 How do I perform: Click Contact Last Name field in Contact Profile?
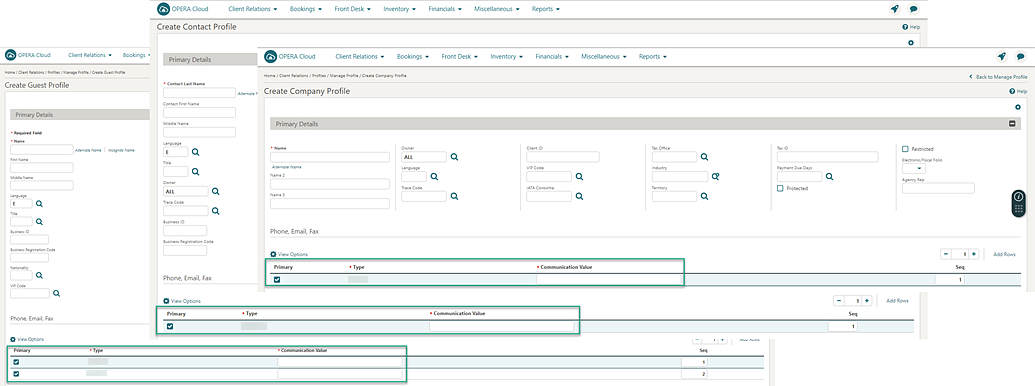coord(199,93)
